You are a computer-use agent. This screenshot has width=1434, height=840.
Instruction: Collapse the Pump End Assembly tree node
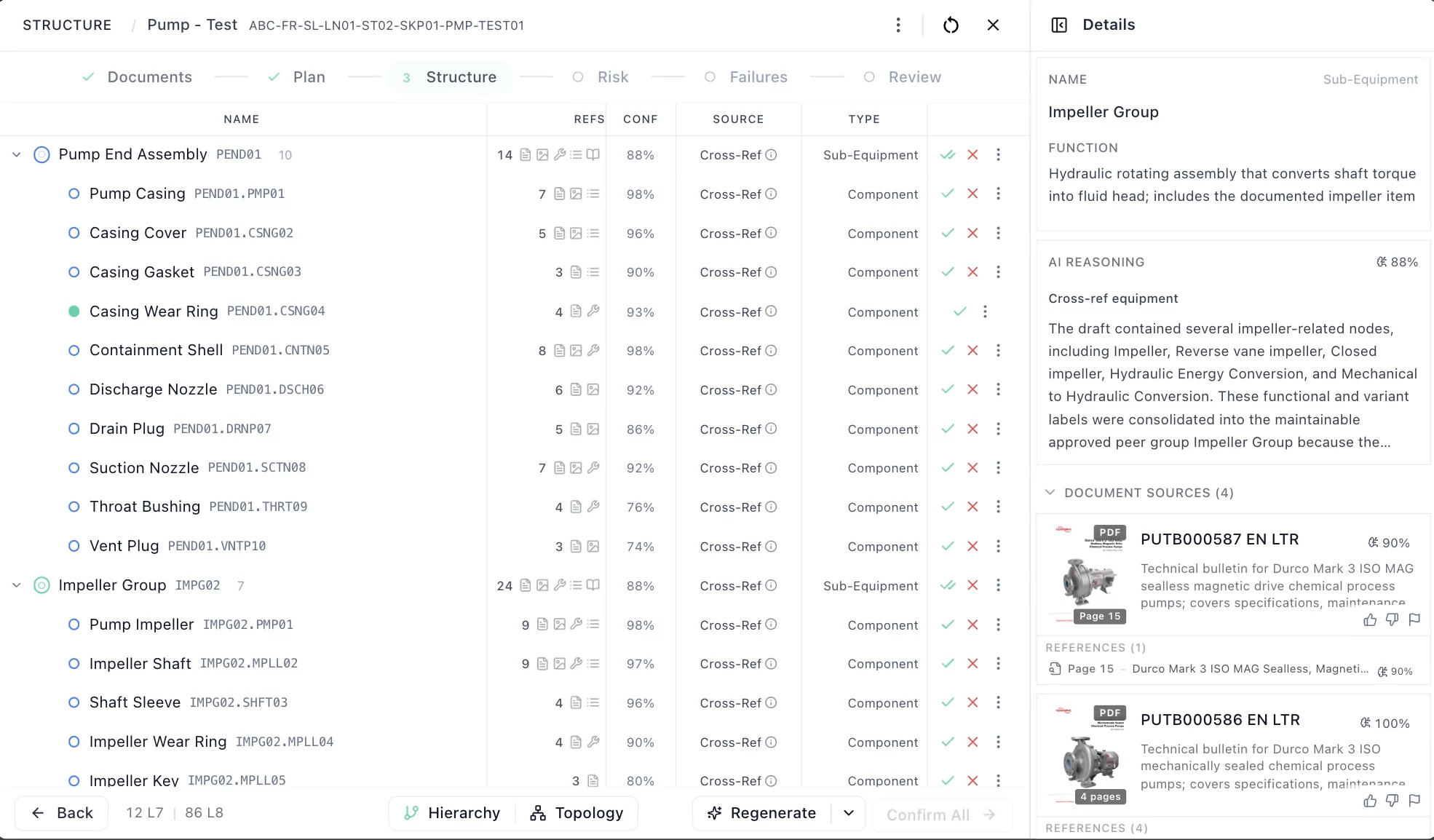pos(16,154)
